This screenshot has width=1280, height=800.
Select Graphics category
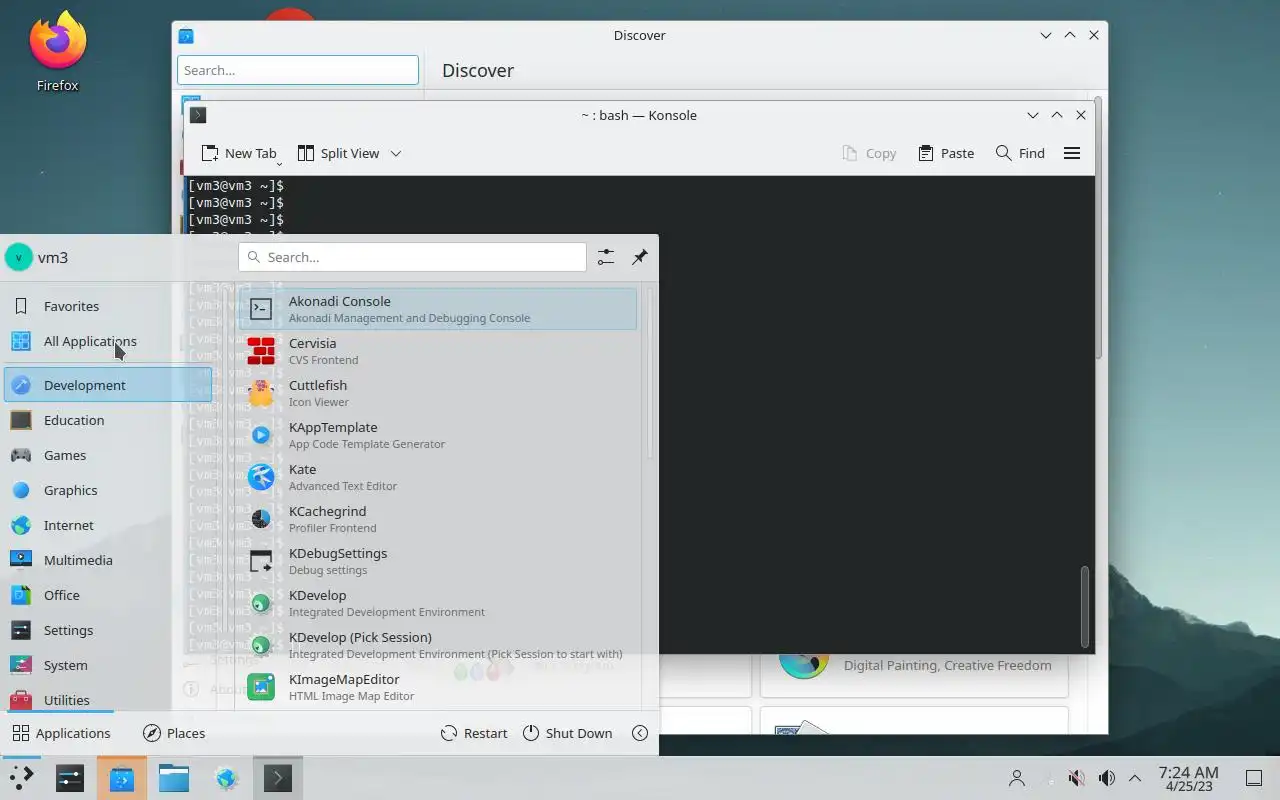click(107, 490)
